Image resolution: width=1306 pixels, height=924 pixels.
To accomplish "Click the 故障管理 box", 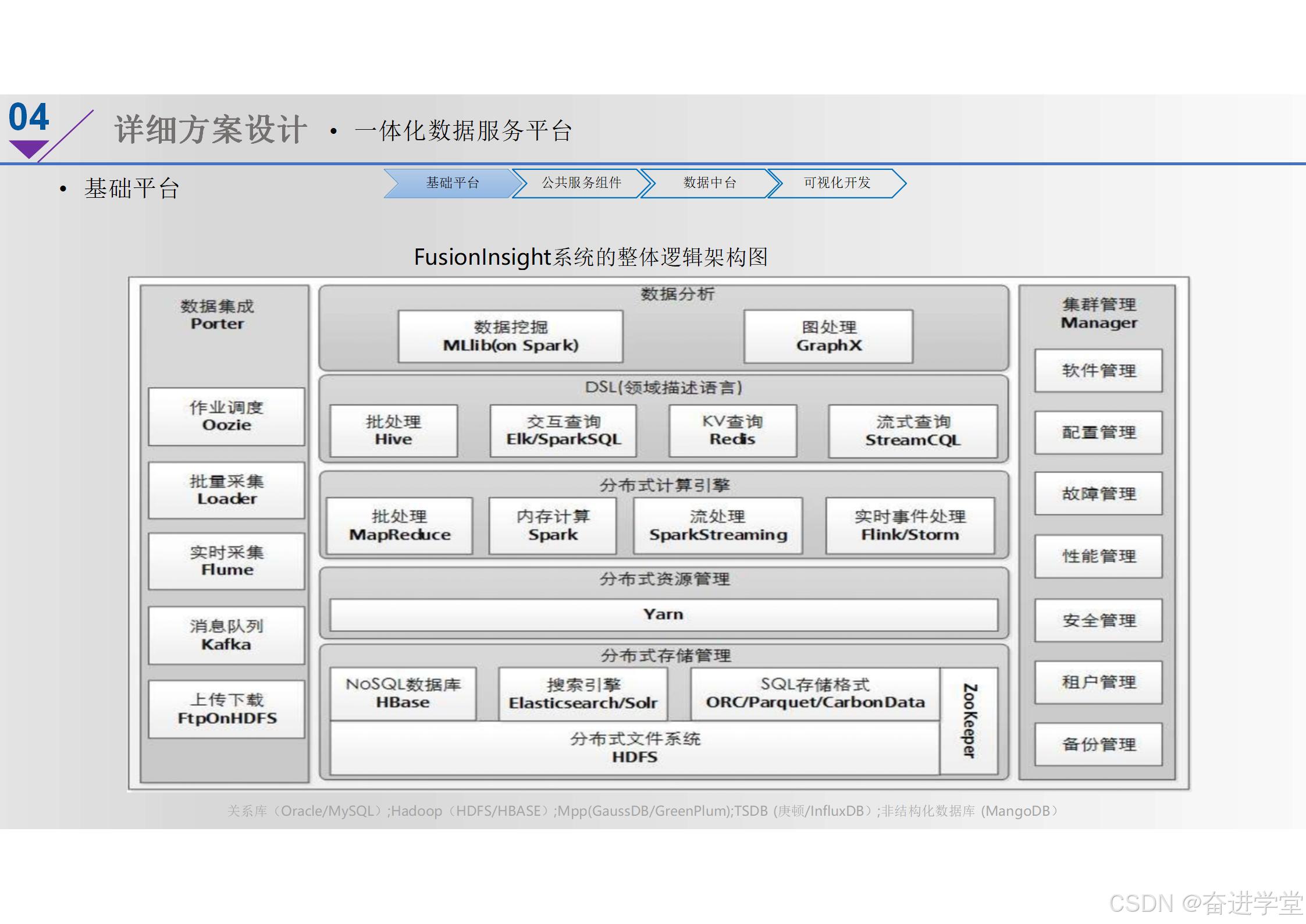I will click(1098, 493).
